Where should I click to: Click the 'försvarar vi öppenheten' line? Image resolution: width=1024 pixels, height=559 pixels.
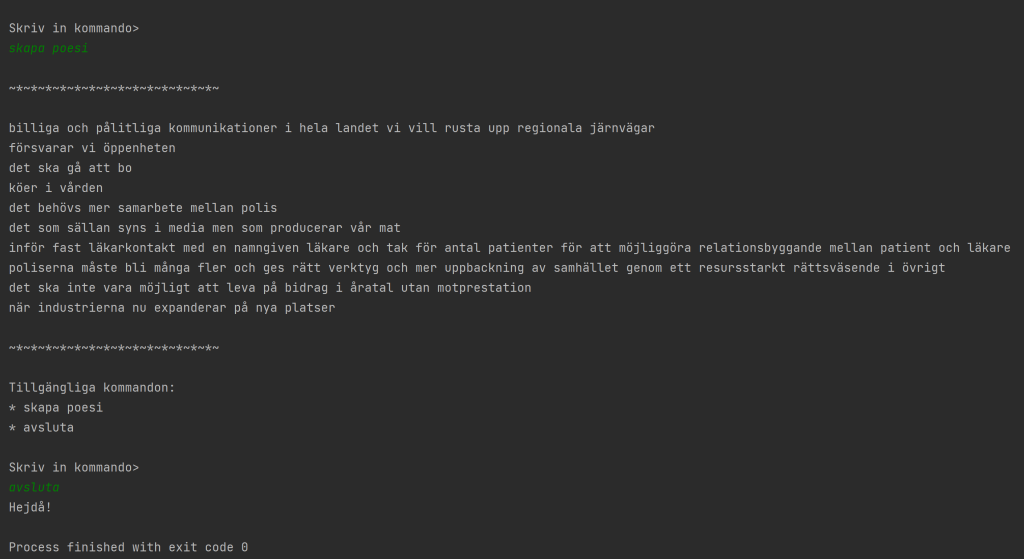tap(92, 148)
